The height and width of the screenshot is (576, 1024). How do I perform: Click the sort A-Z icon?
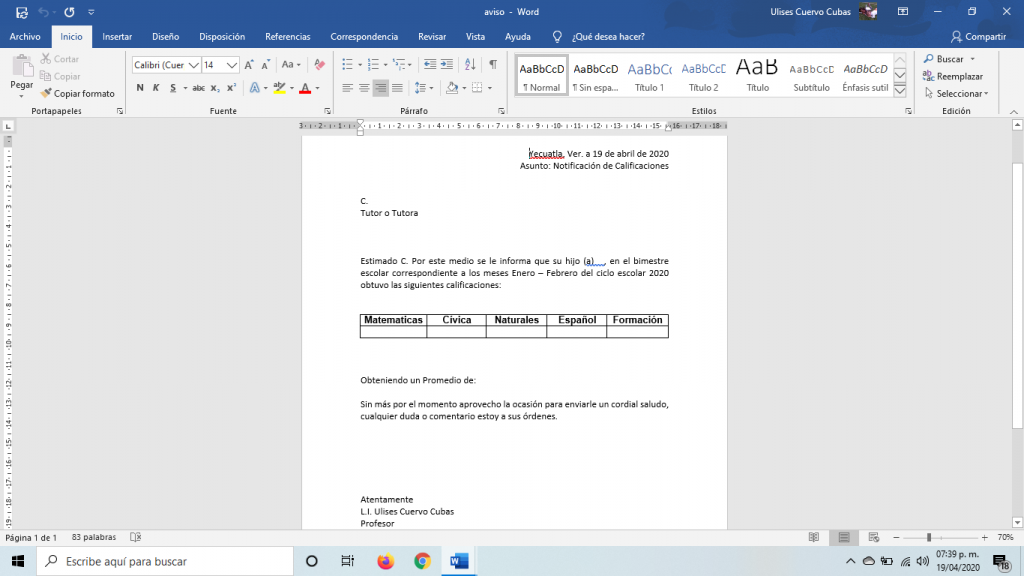tap(466, 64)
